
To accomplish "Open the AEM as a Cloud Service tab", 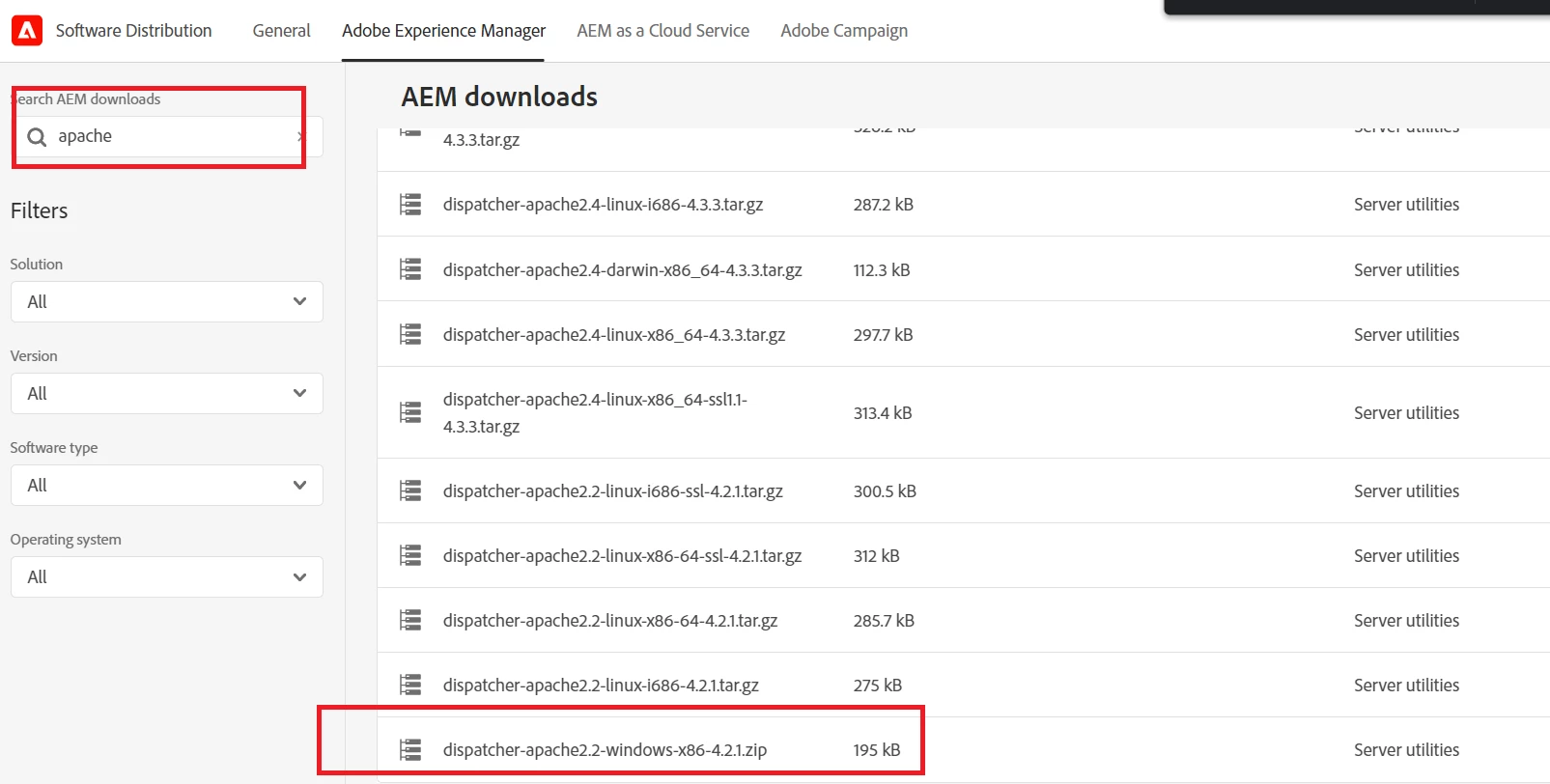I will tap(662, 31).
